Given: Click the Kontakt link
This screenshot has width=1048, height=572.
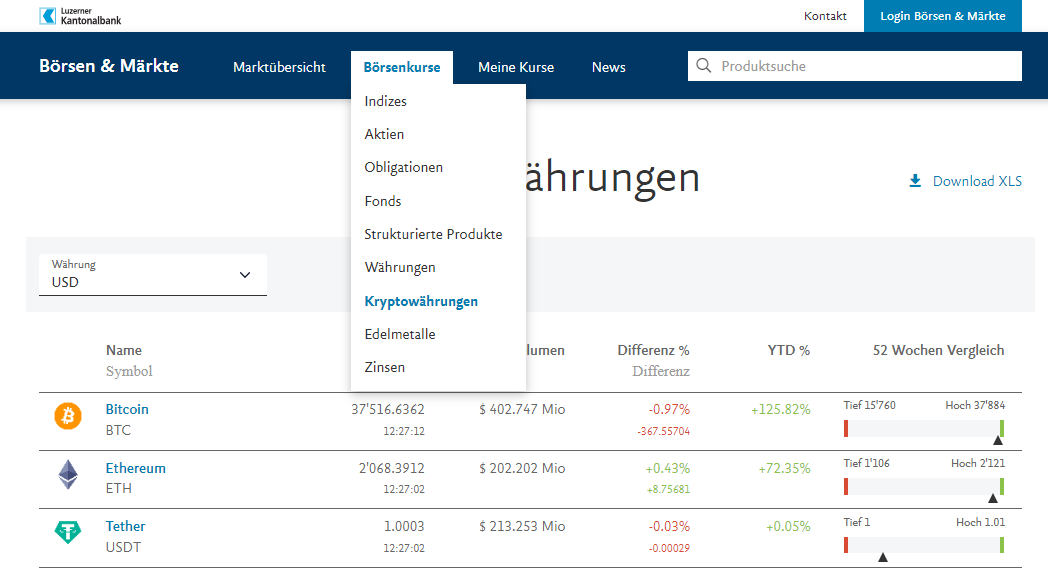Looking at the screenshot, I should (825, 16).
